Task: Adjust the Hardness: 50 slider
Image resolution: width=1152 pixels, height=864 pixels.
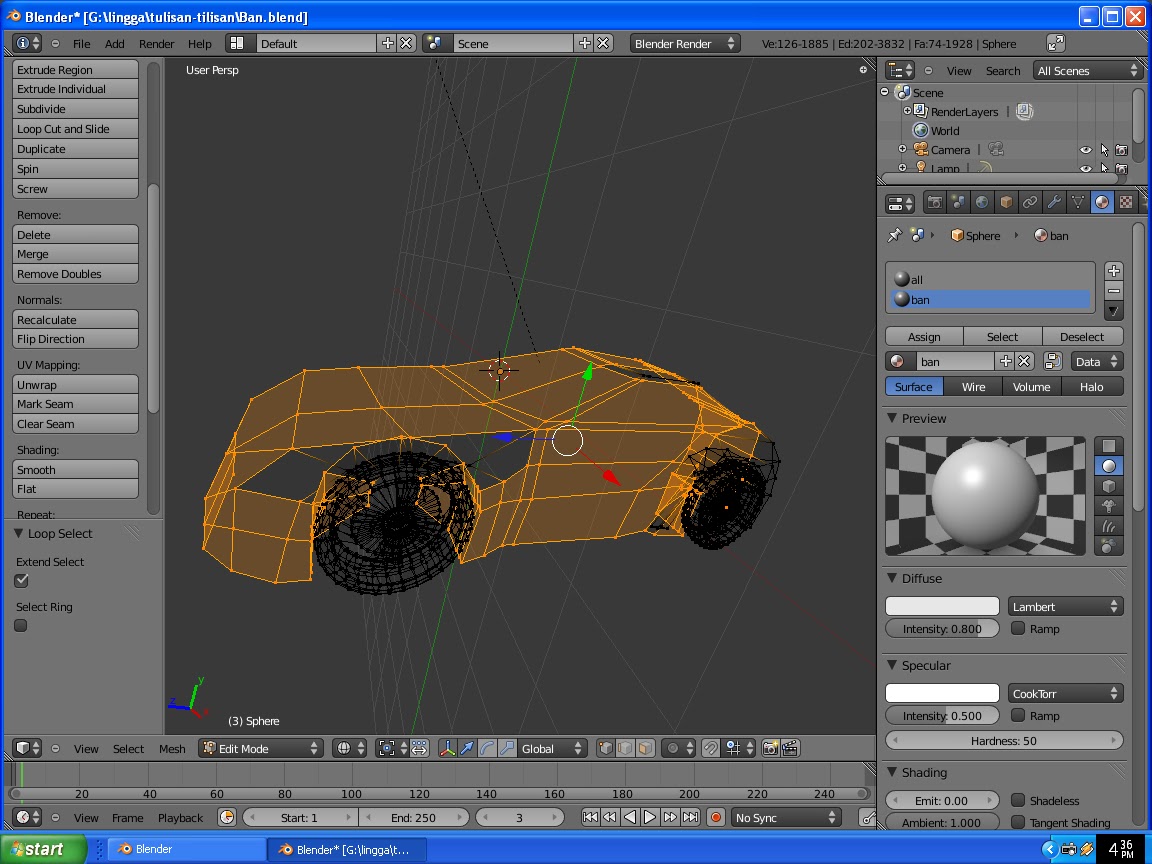Action: (x=1004, y=741)
